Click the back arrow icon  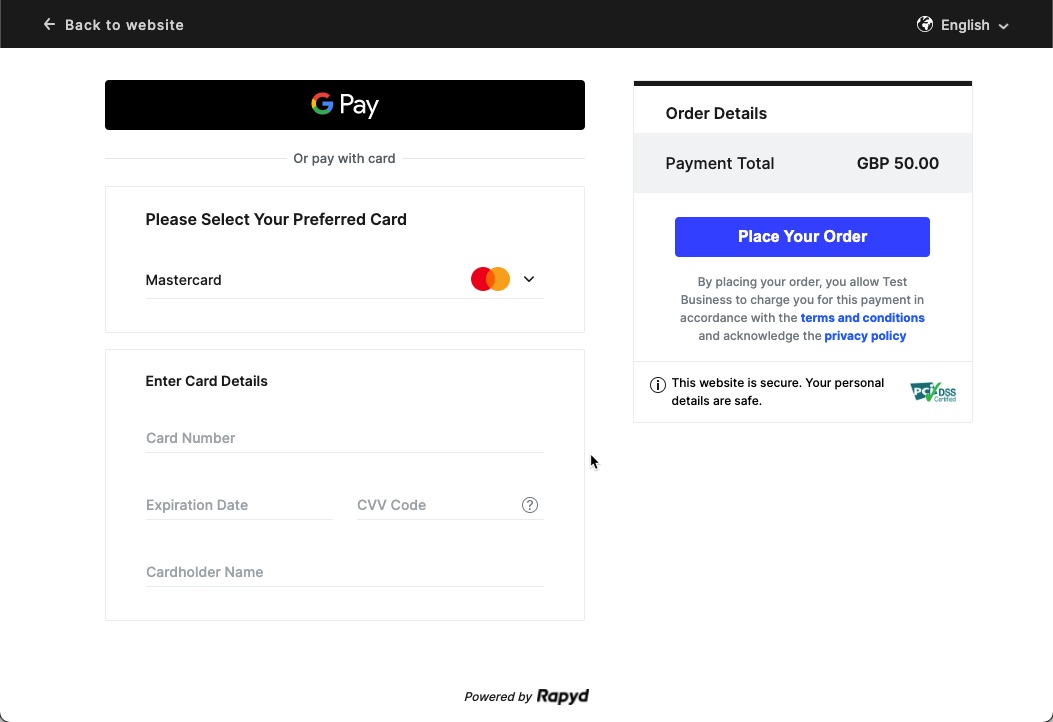(49, 25)
